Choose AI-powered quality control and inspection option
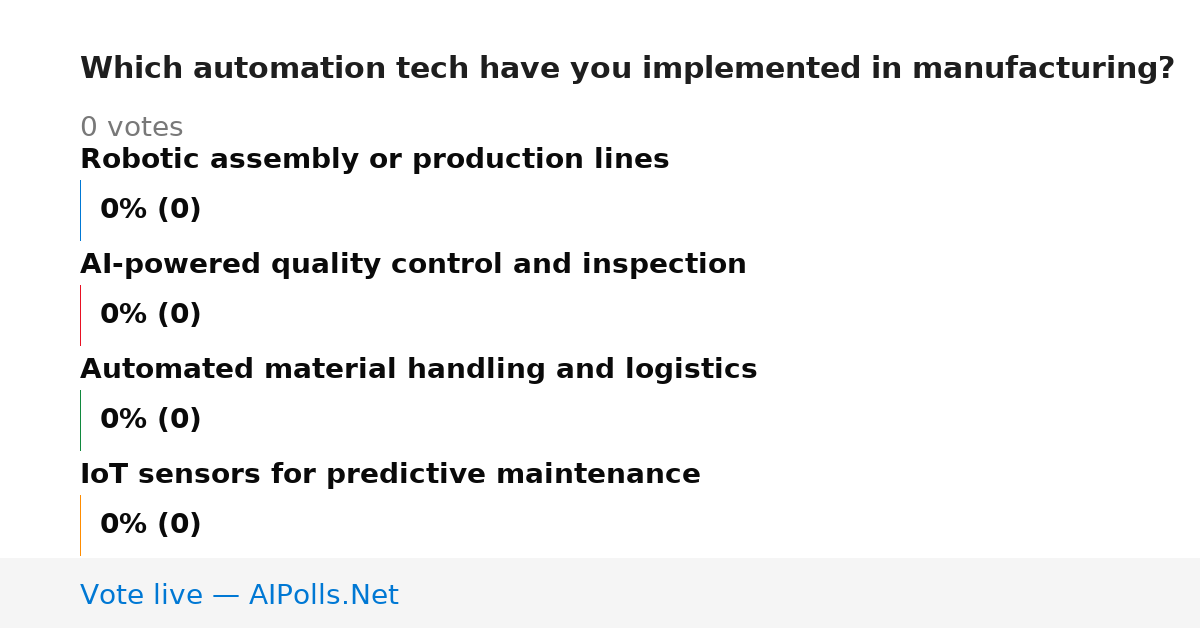 [413, 265]
